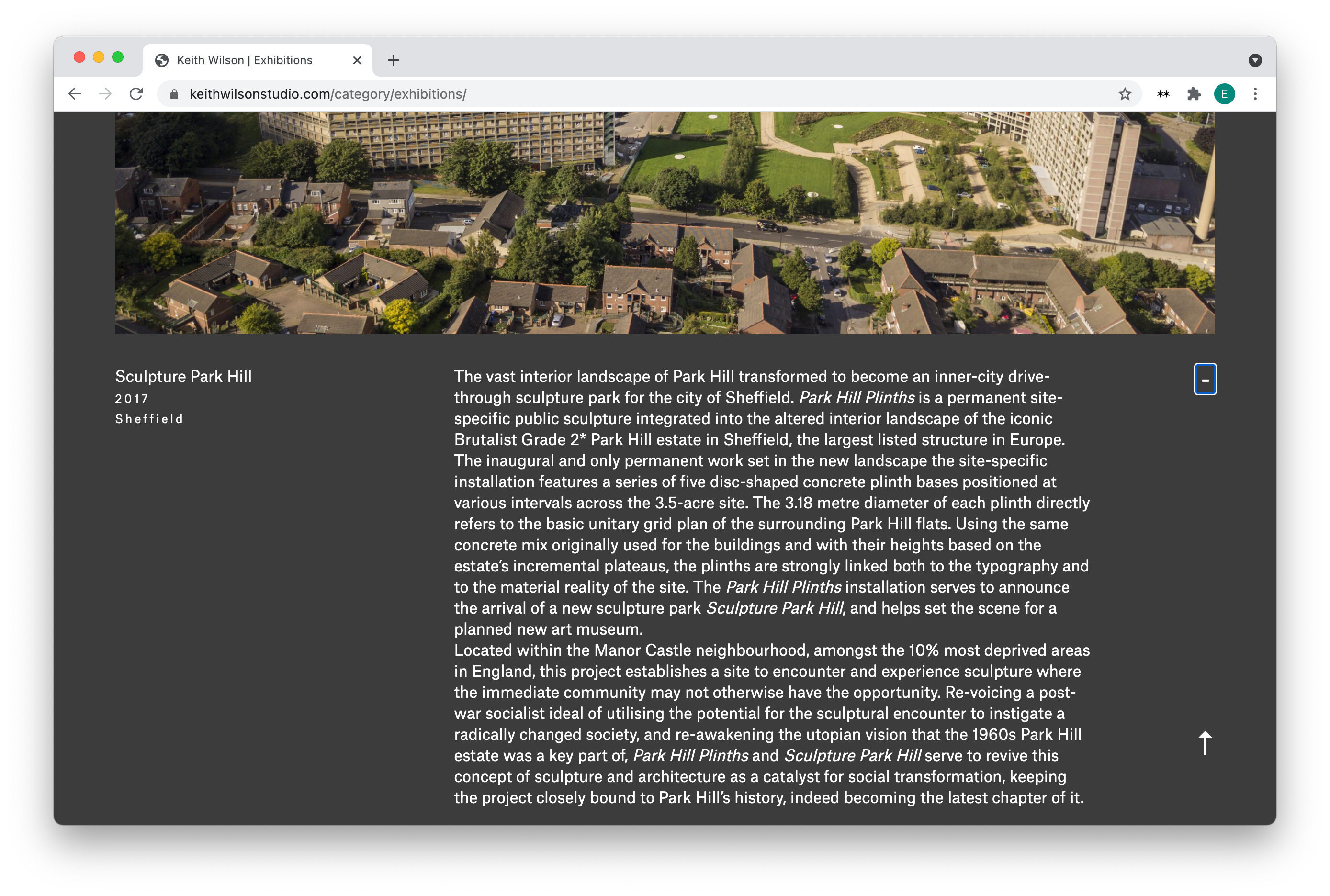Click the browser back arrow

[75, 94]
